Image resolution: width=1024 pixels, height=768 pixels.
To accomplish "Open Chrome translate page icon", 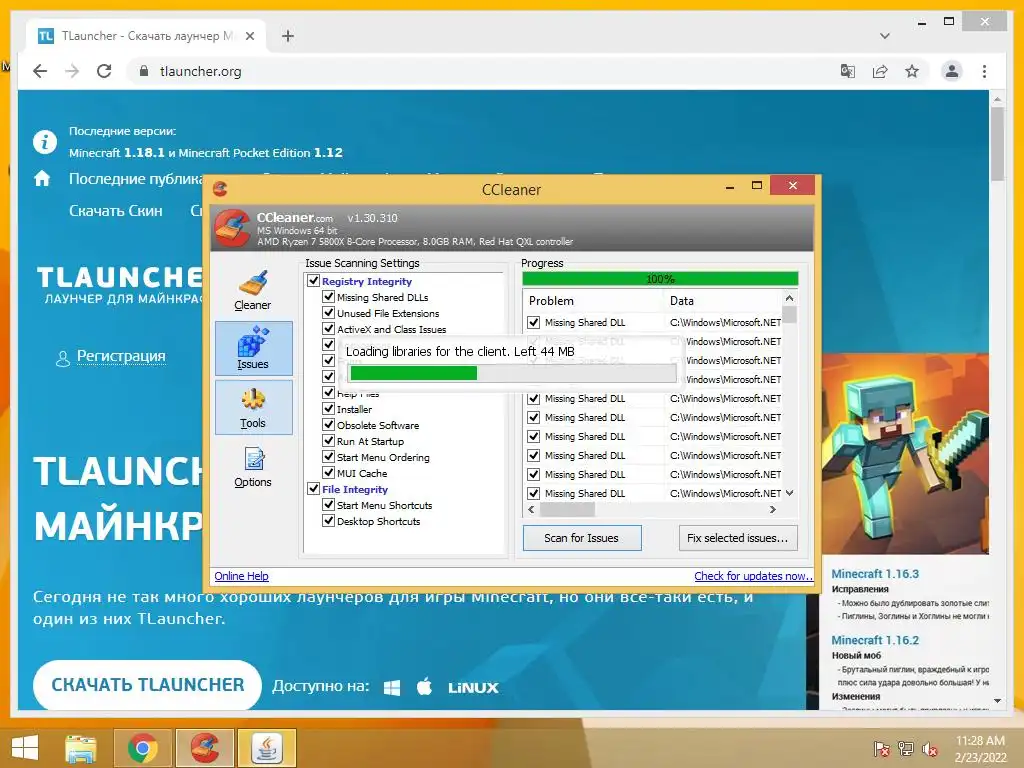I will coord(848,71).
